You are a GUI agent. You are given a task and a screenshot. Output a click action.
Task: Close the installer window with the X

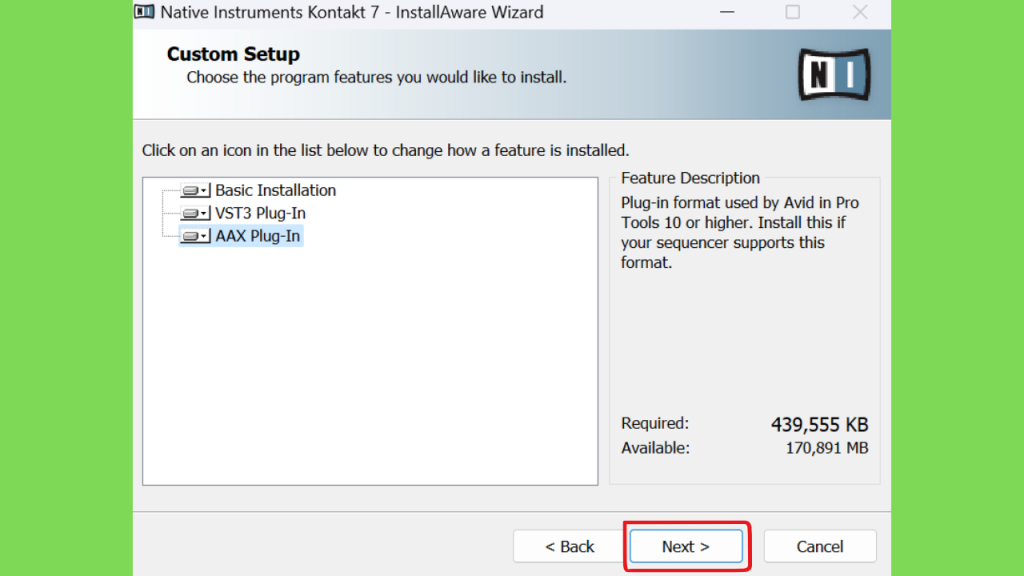pyautogui.click(x=859, y=13)
